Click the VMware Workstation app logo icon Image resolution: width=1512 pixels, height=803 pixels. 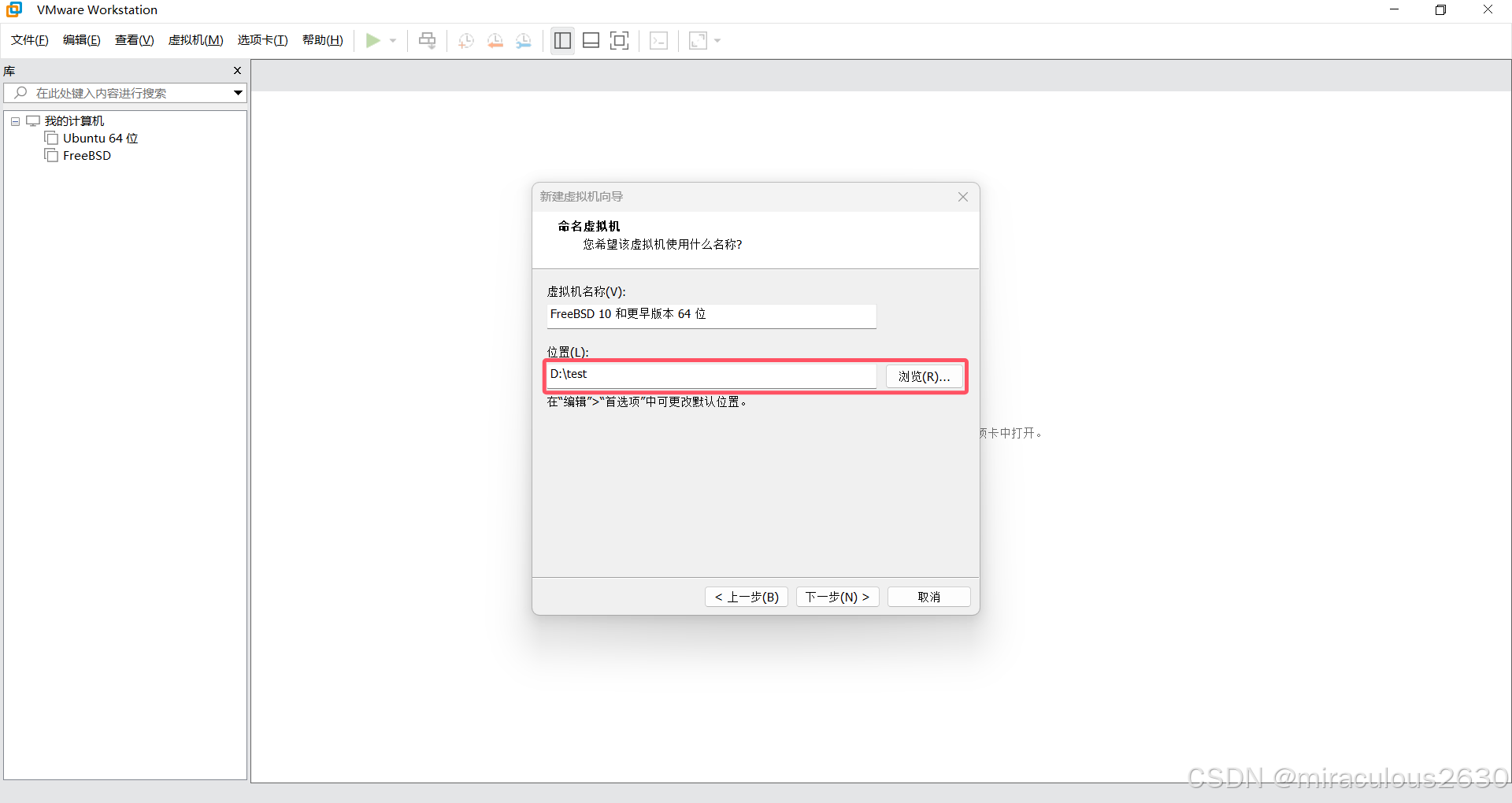(14, 9)
